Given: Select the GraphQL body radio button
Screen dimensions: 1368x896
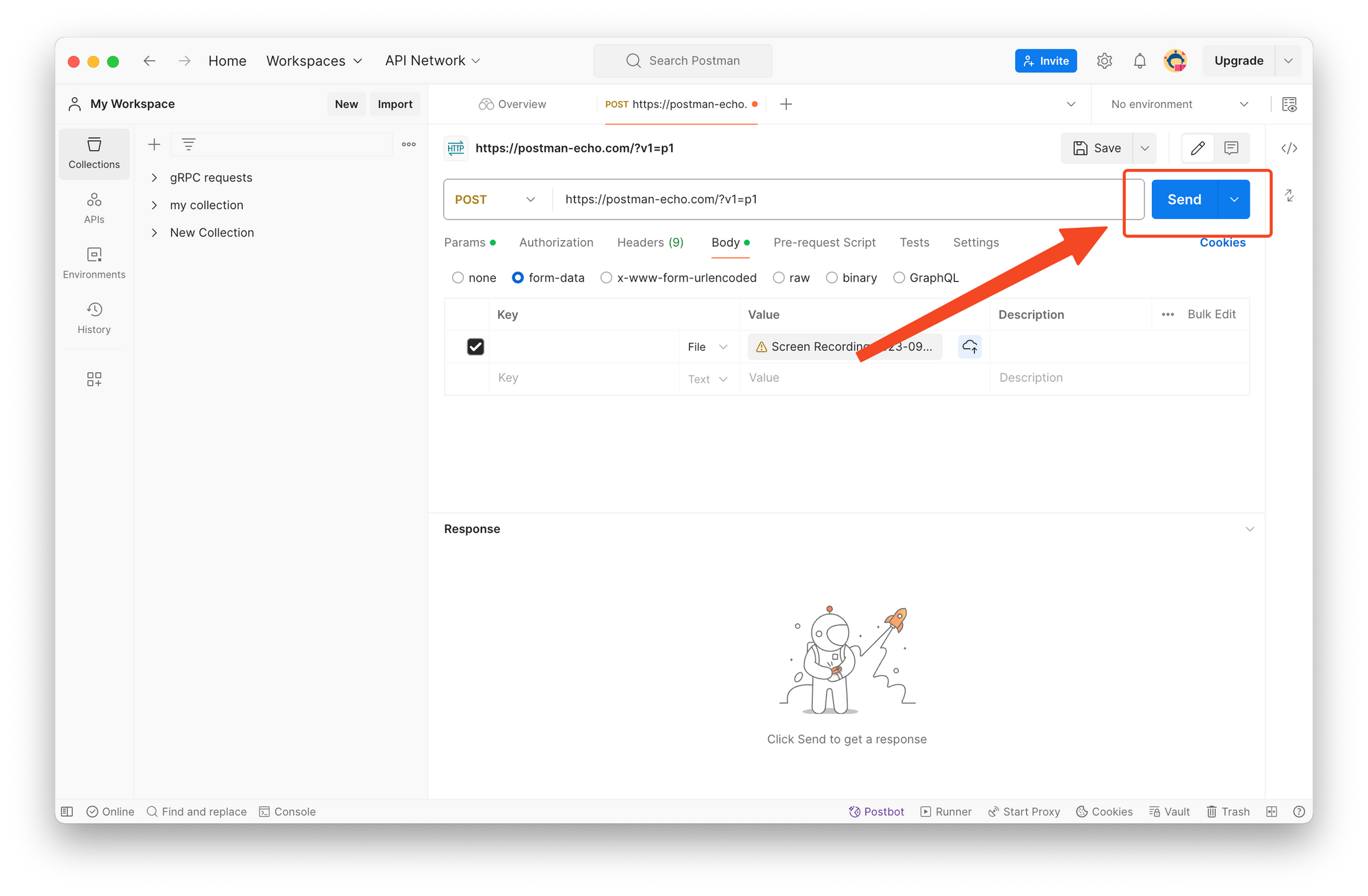Looking at the screenshot, I should (899, 278).
